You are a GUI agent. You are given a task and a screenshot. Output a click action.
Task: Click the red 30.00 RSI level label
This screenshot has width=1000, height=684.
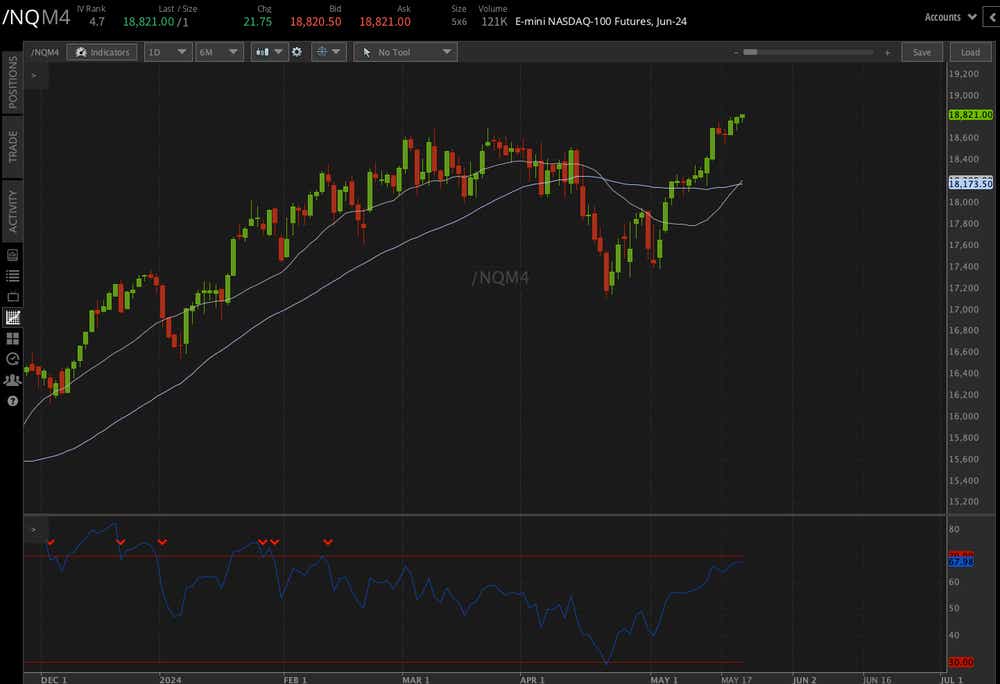tap(960, 662)
